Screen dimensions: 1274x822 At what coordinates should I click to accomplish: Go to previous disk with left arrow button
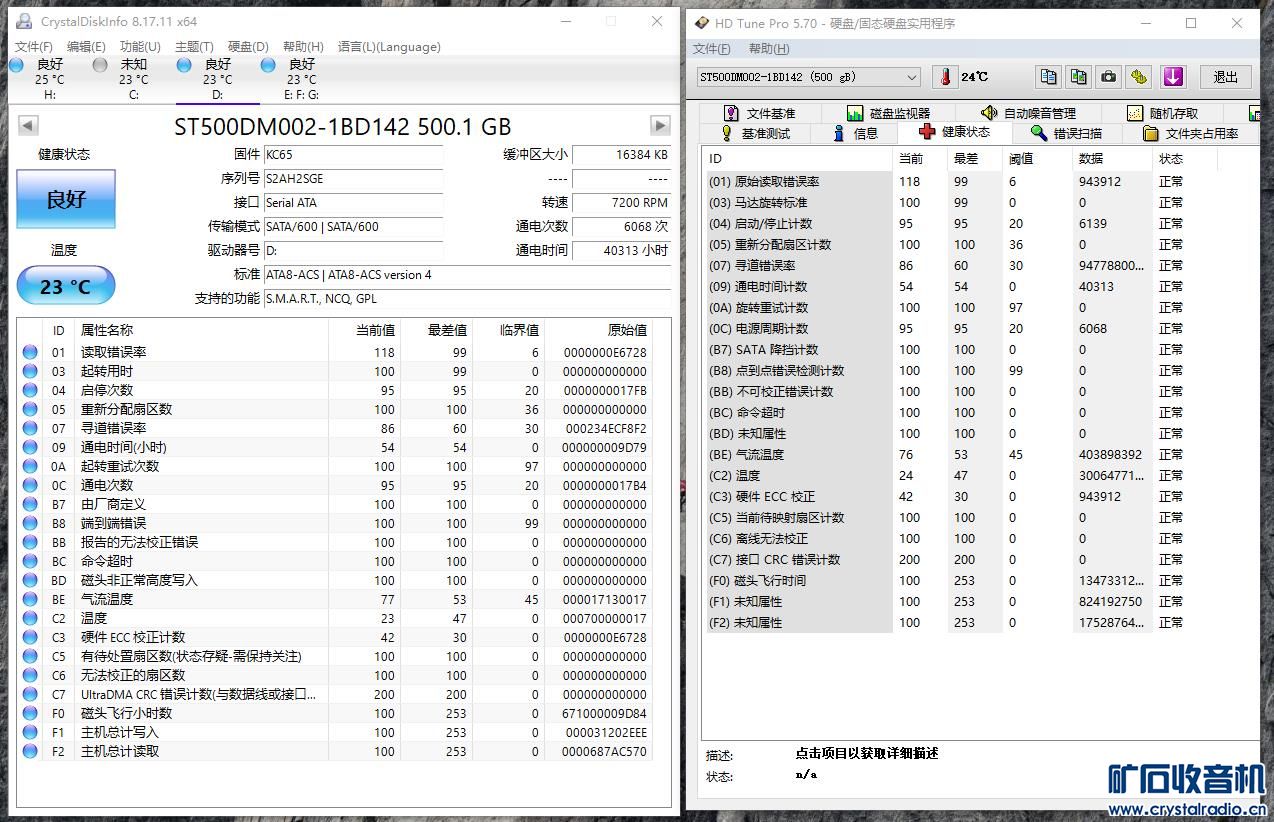point(28,125)
